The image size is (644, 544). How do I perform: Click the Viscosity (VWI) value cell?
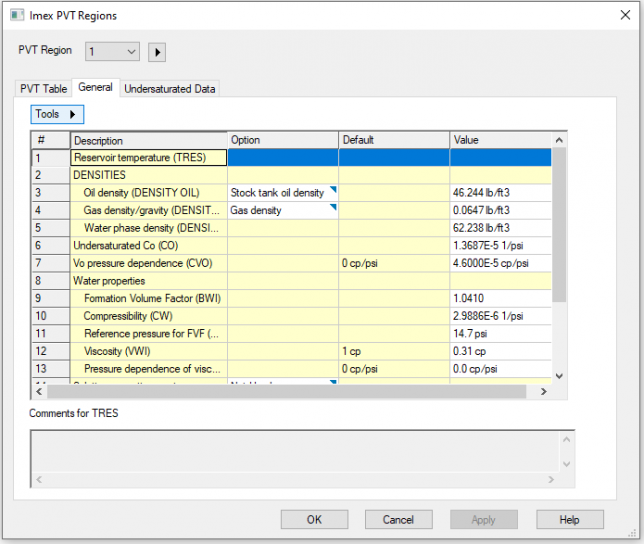click(x=500, y=351)
